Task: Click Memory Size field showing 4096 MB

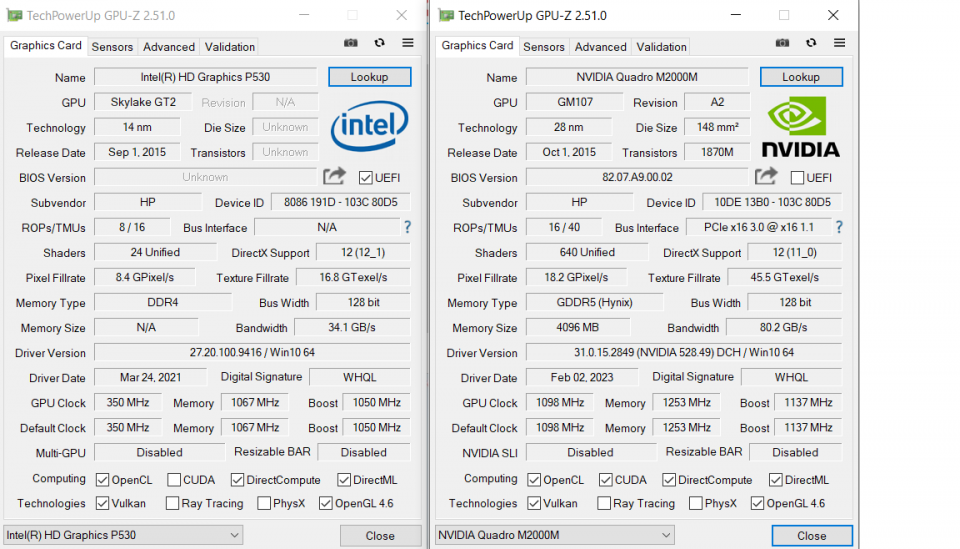Action: pos(577,327)
